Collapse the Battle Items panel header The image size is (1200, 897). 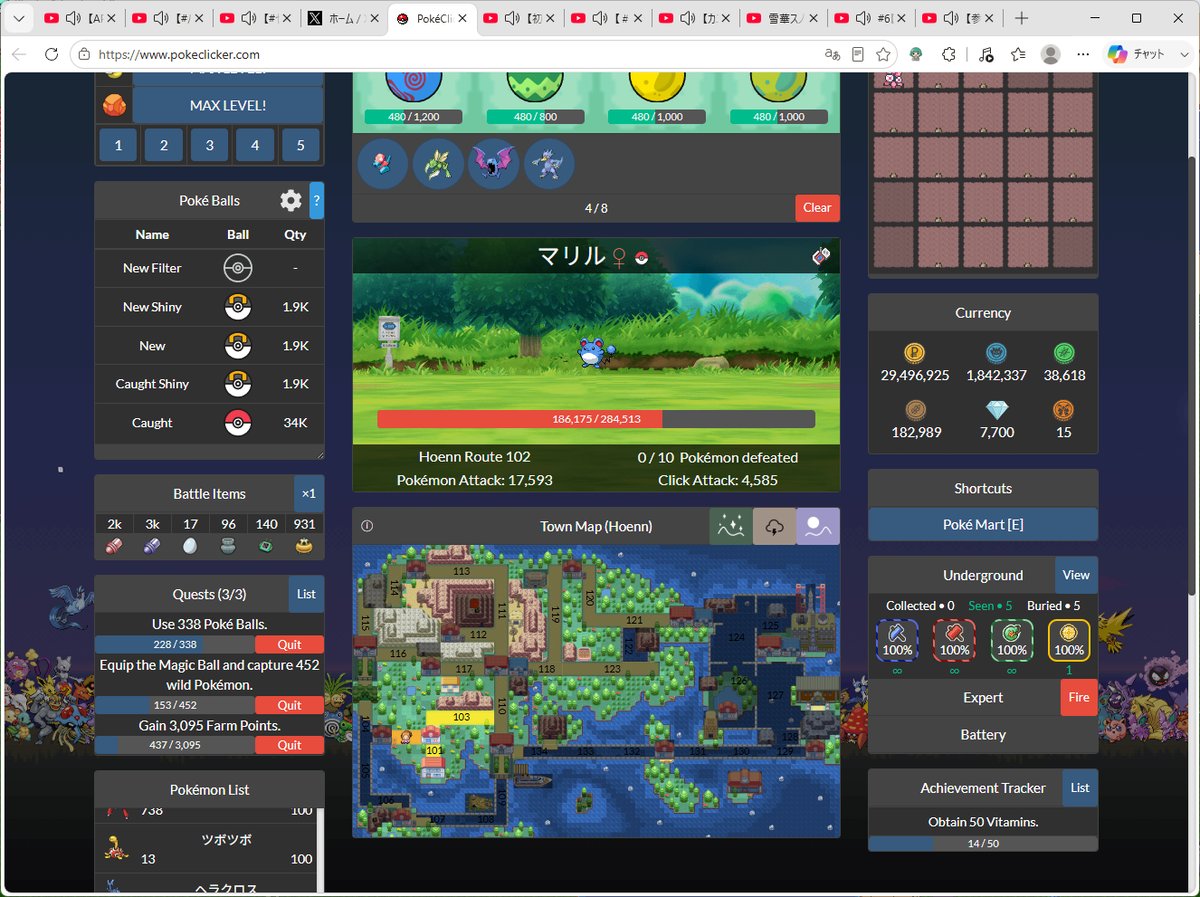click(x=209, y=494)
